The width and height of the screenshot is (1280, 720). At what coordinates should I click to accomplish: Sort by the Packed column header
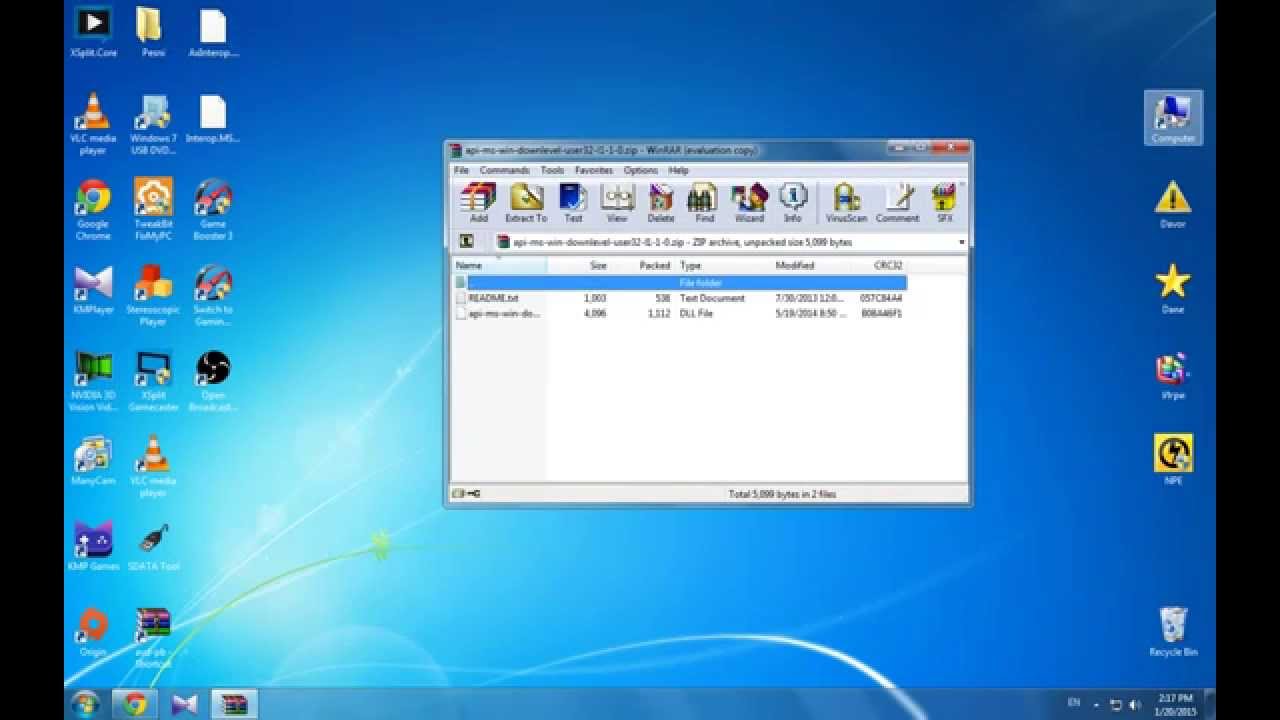pyautogui.click(x=643, y=266)
